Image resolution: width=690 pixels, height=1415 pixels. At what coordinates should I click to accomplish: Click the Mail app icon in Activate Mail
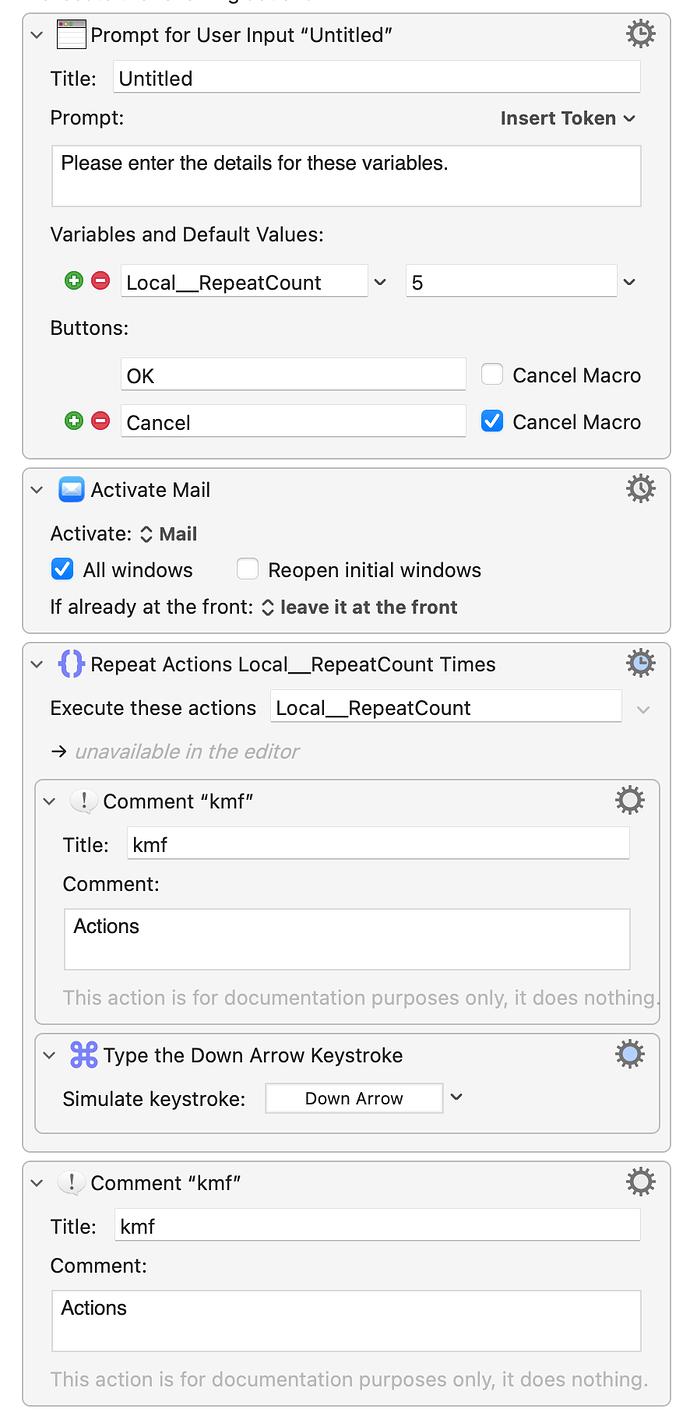(x=71, y=490)
